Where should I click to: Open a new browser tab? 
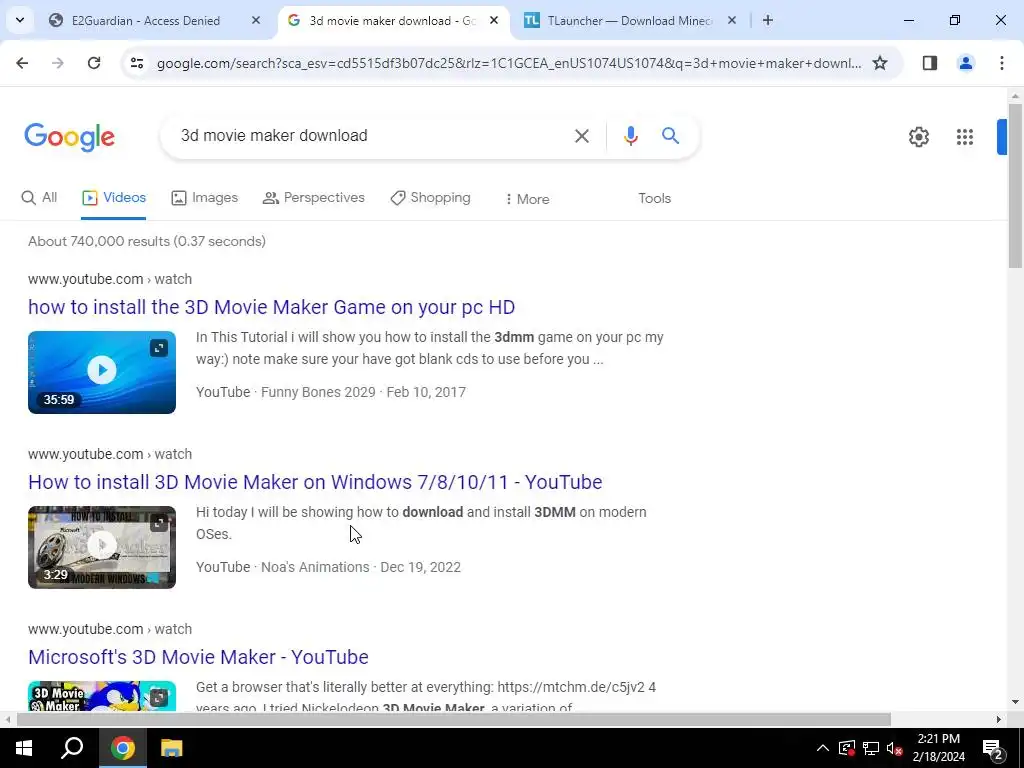click(x=768, y=21)
